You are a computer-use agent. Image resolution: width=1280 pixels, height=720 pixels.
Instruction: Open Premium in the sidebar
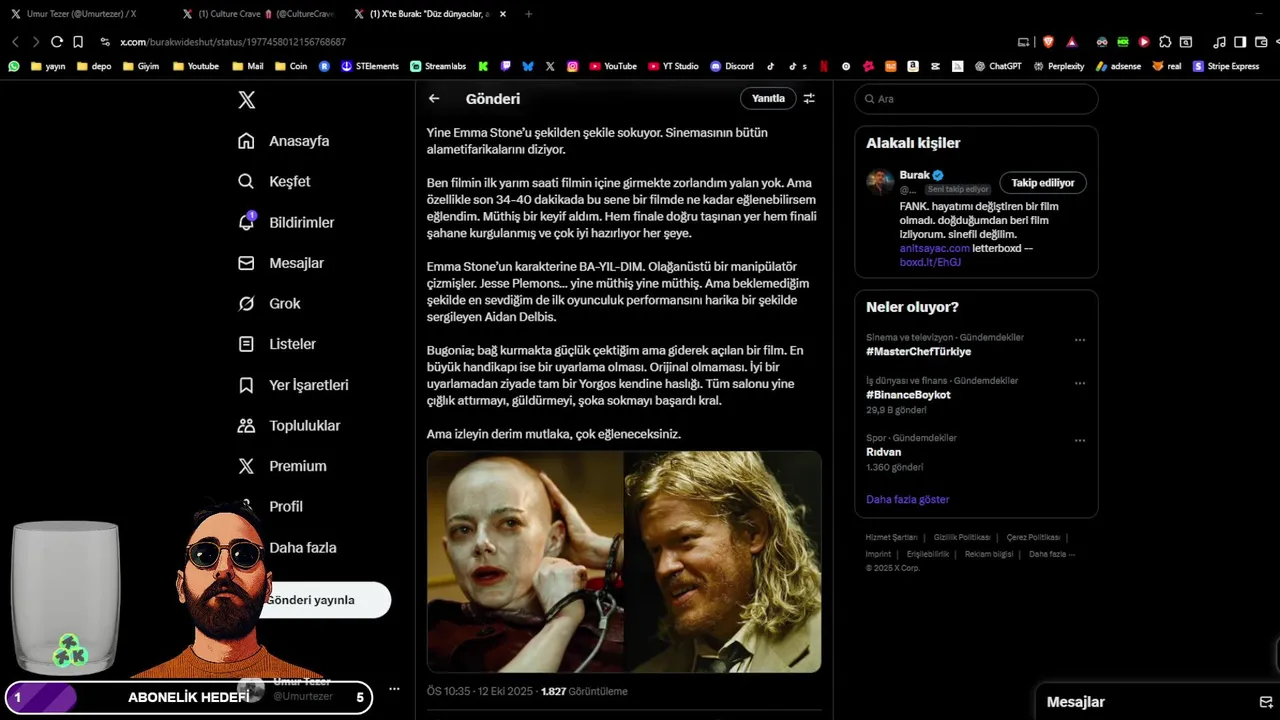click(x=282, y=466)
